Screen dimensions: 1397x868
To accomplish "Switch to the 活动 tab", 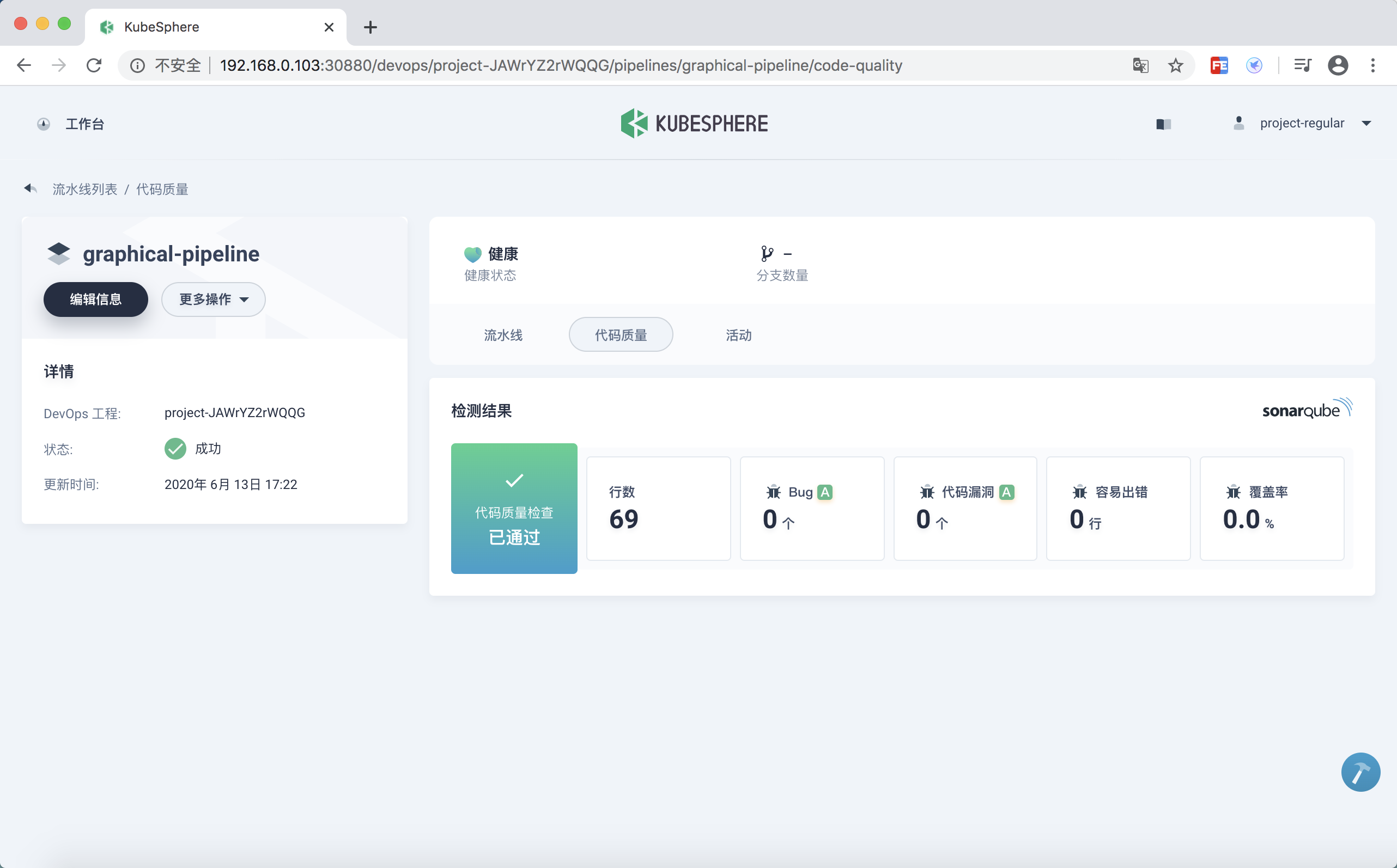I will point(738,335).
